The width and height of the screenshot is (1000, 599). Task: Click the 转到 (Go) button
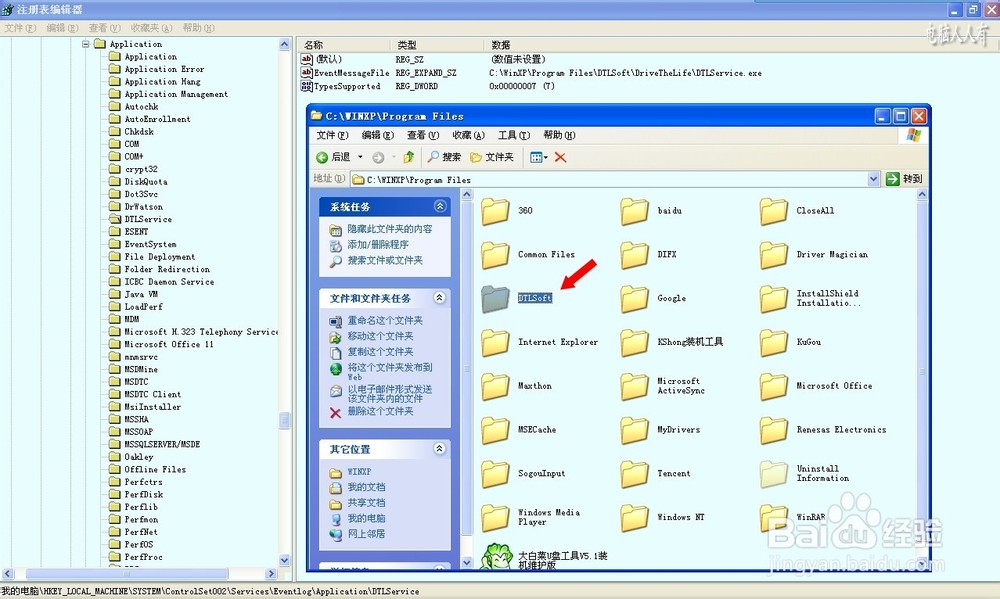tap(904, 179)
